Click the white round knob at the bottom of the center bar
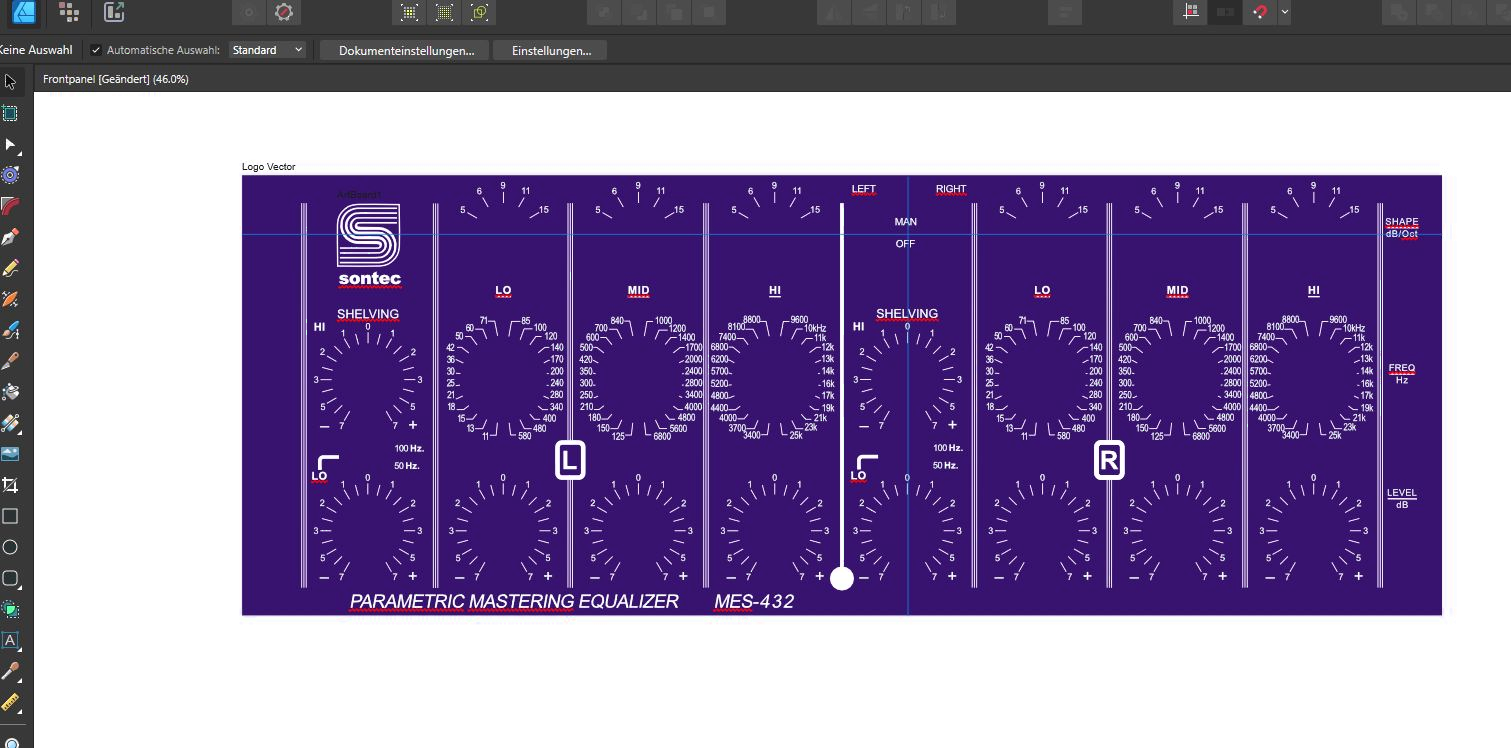This screenshot has width=1511, height=748. (x=842, y=578)
